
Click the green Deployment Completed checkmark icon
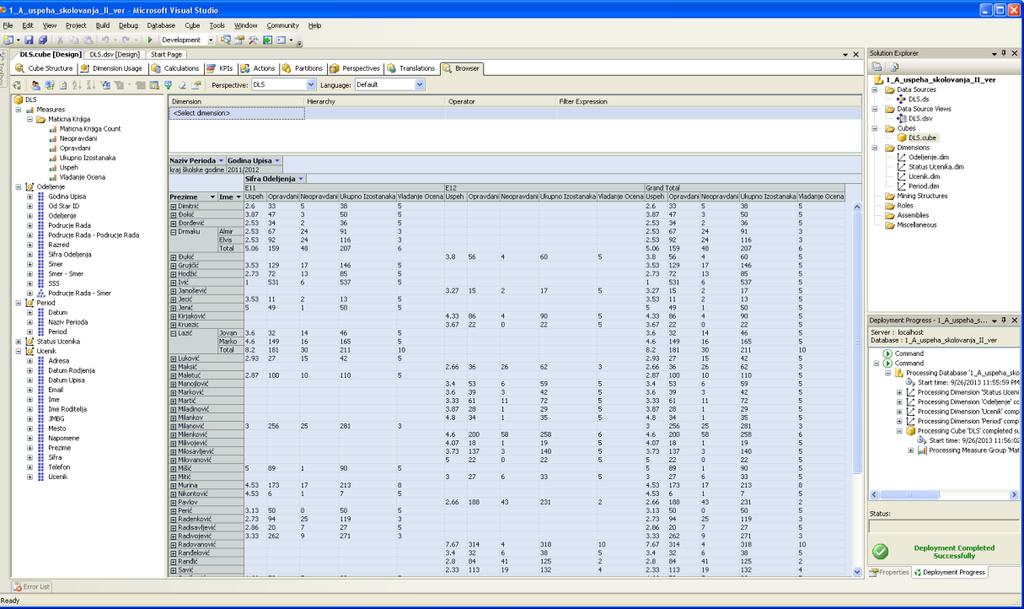[880, 552]
